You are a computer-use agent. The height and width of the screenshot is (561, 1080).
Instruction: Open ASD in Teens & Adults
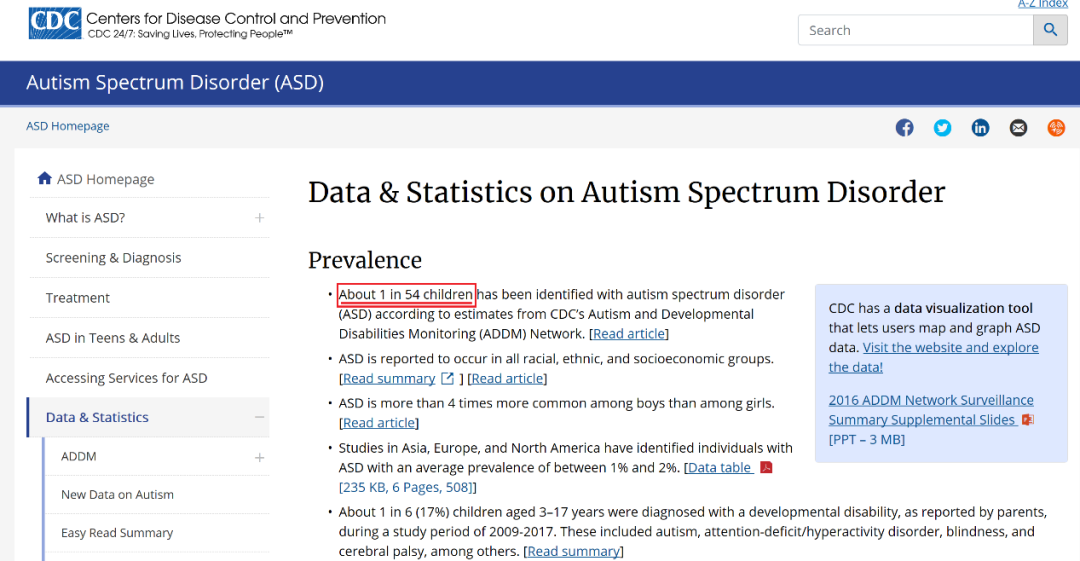[112, 338]
